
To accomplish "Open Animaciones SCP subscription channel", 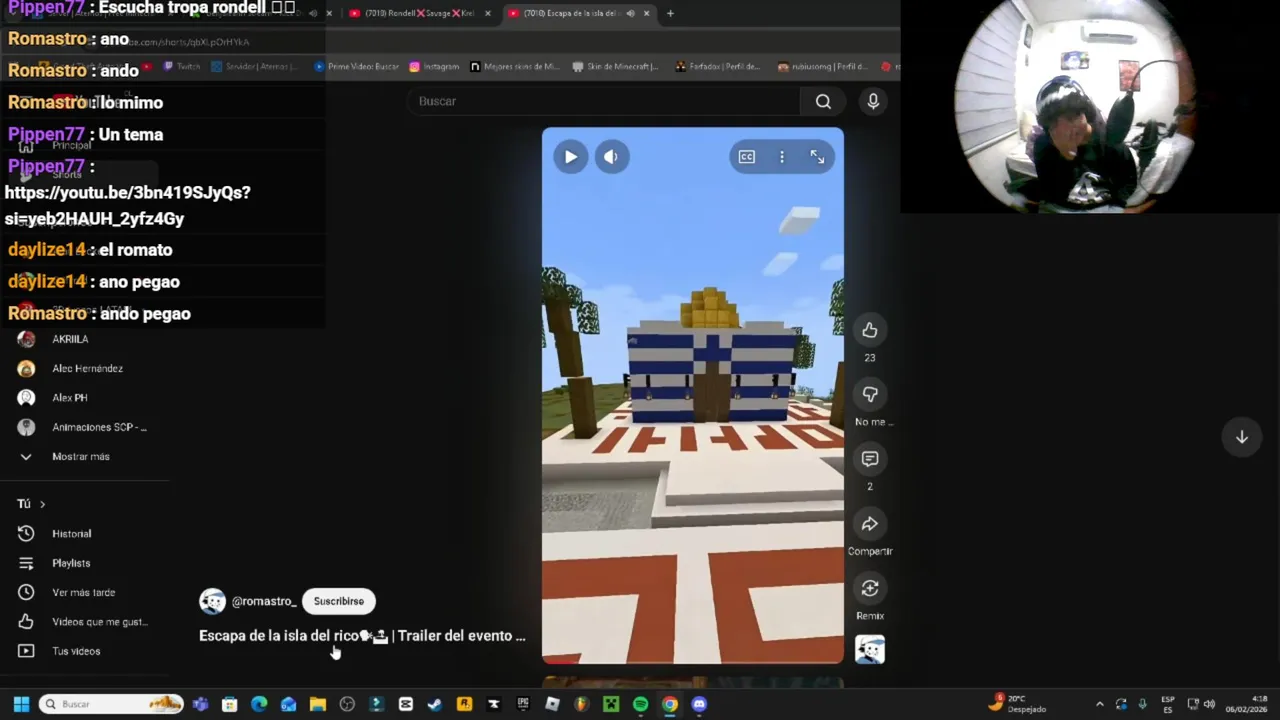I will coord(99,427).
